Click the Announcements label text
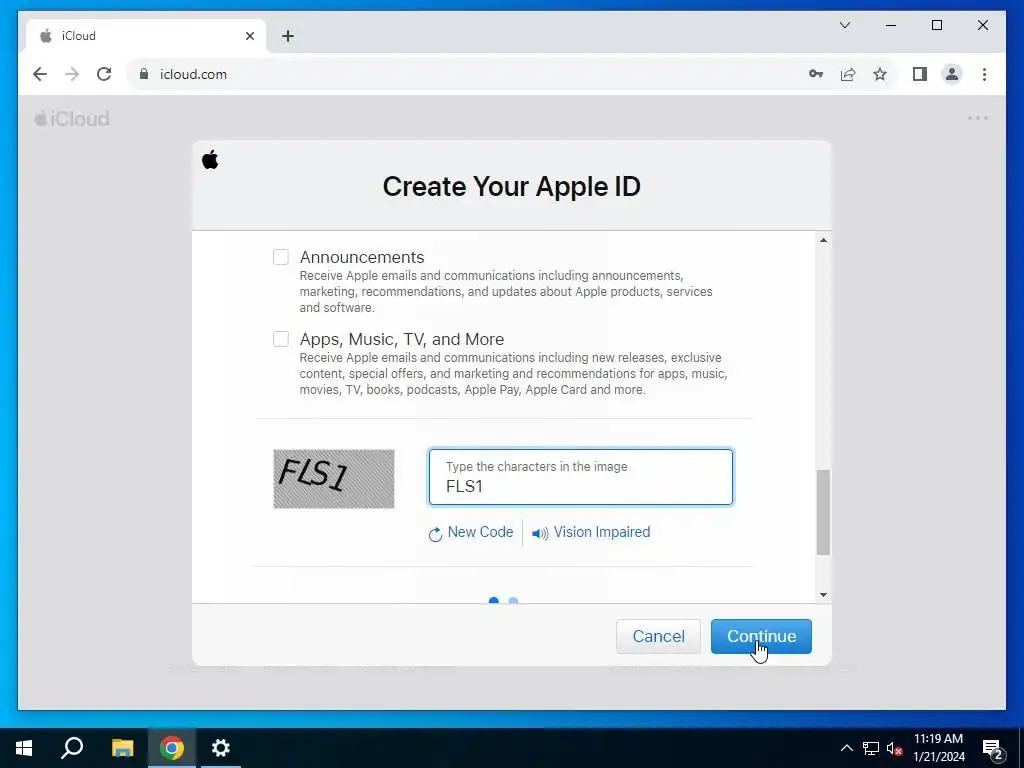 coord(362,257)
